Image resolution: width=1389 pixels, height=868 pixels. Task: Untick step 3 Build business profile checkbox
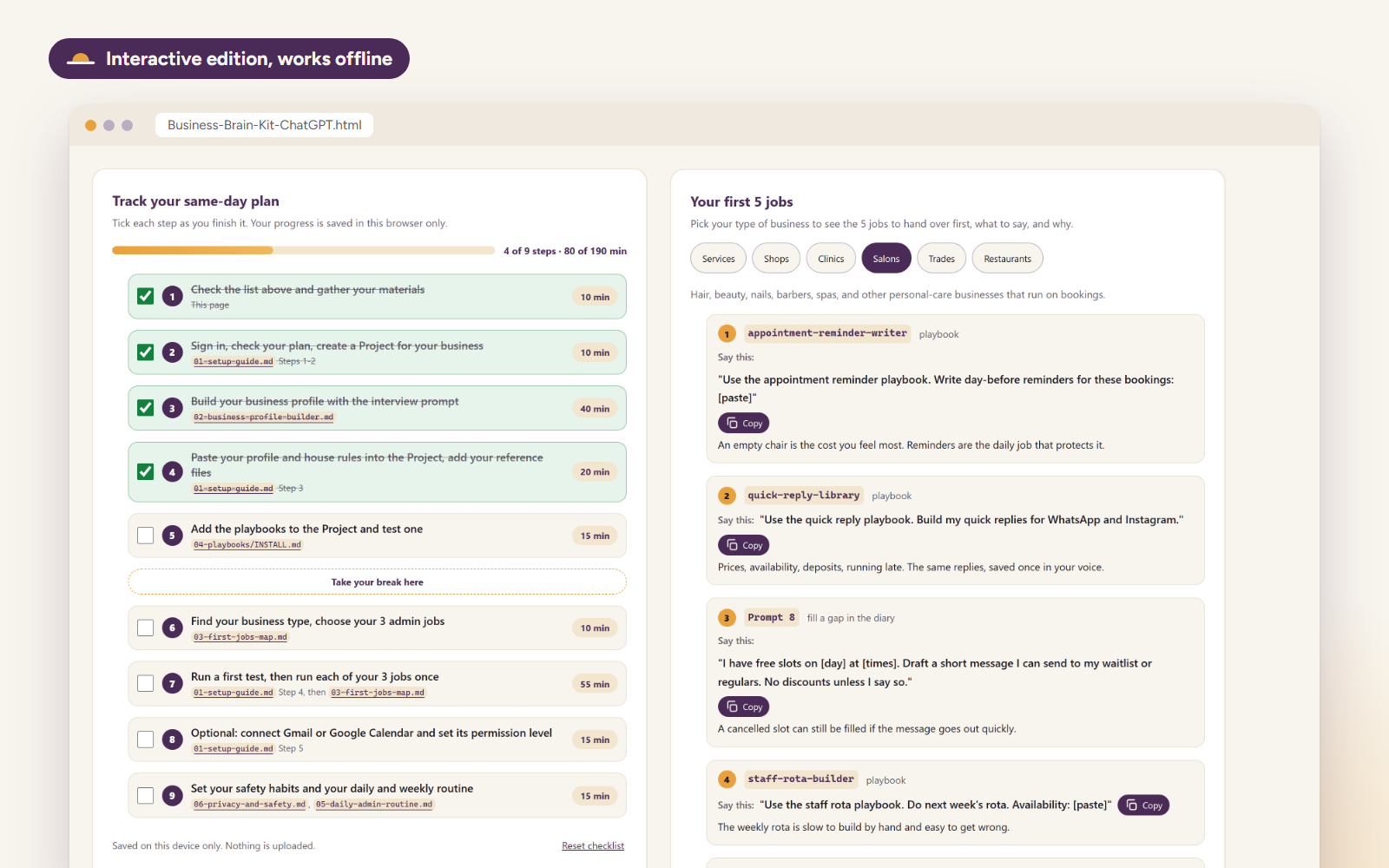146,408
